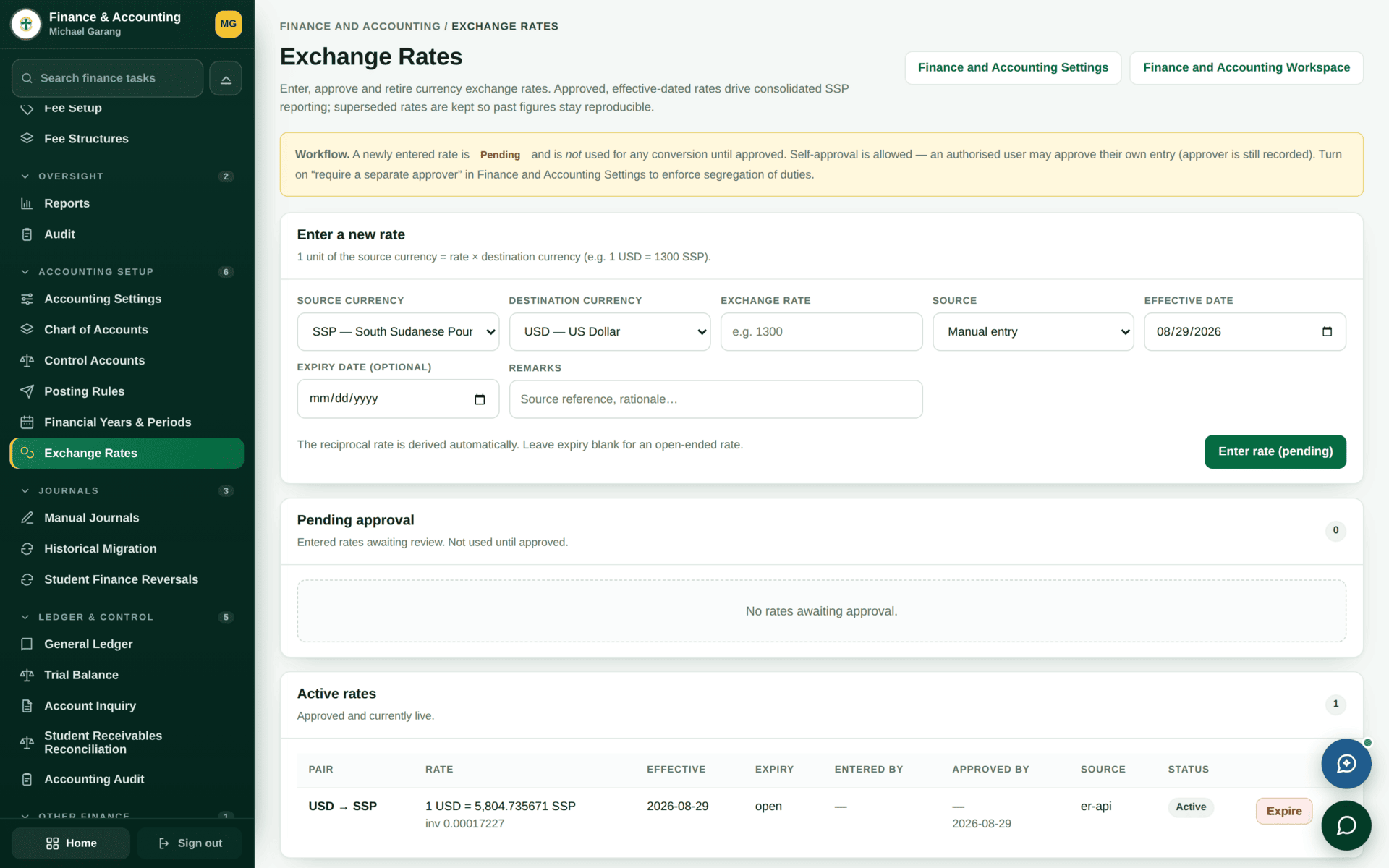1389x868 pixels.
Task: Open Finance and Accounting Settings
Action: [x=1013, y=68]
